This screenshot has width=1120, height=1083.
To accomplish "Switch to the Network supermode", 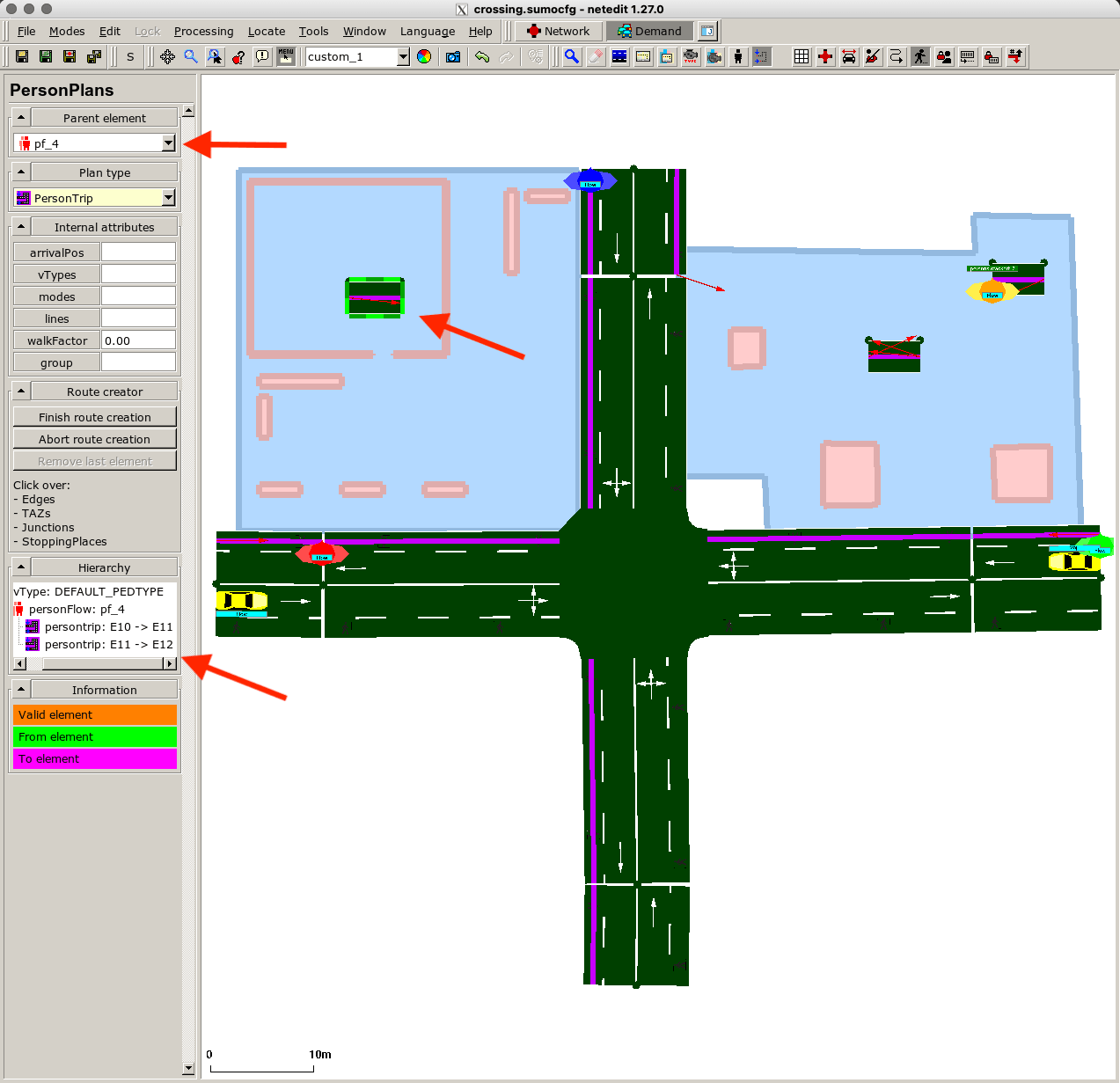I will 559,31.
